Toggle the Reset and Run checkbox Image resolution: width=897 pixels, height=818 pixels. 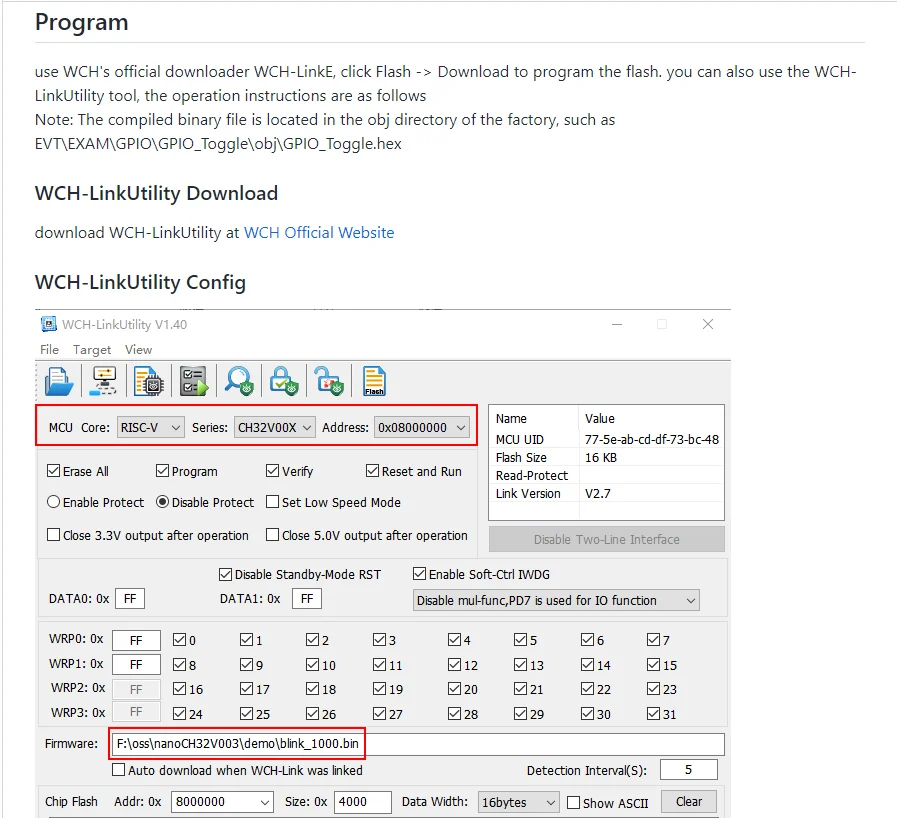click(x=372, y=471)
